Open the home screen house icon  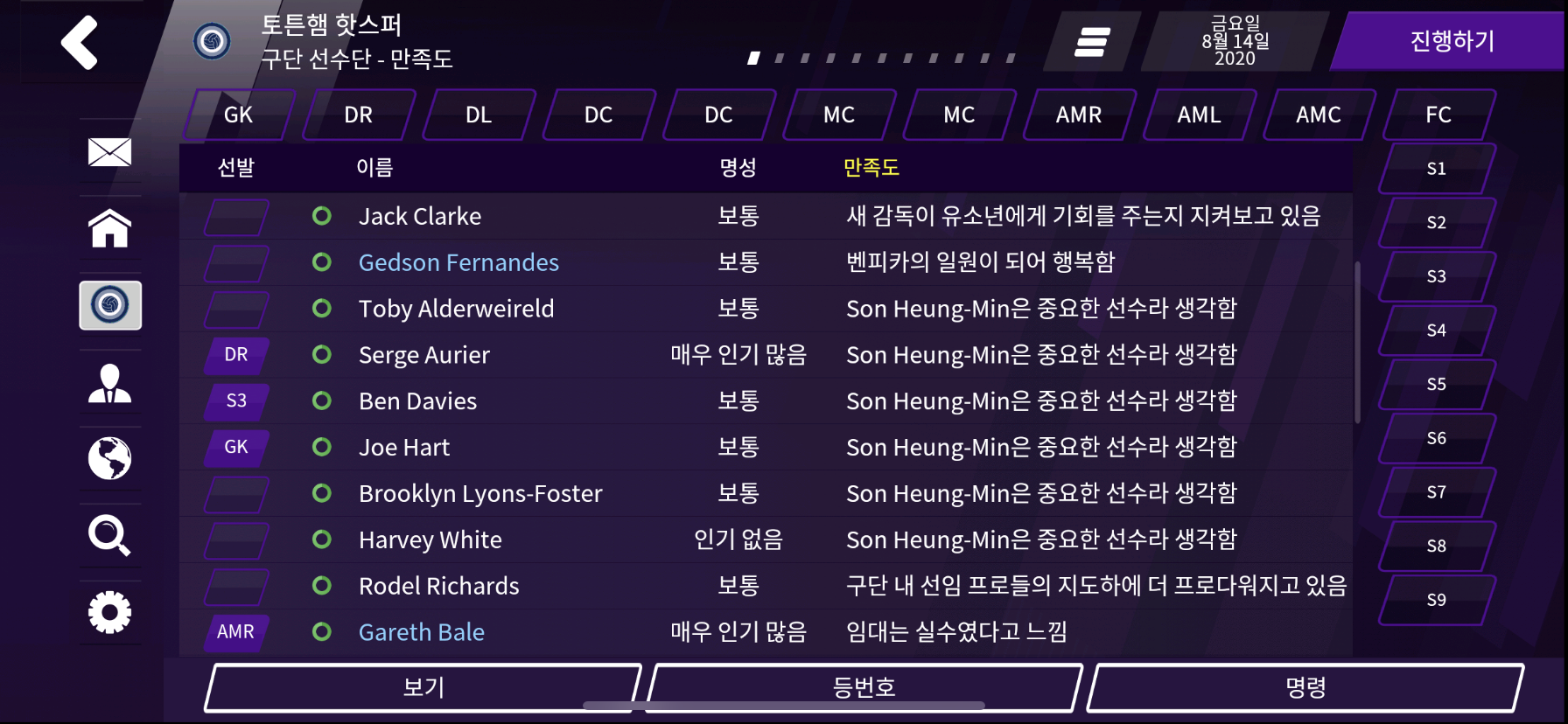(x=110, y=228)
